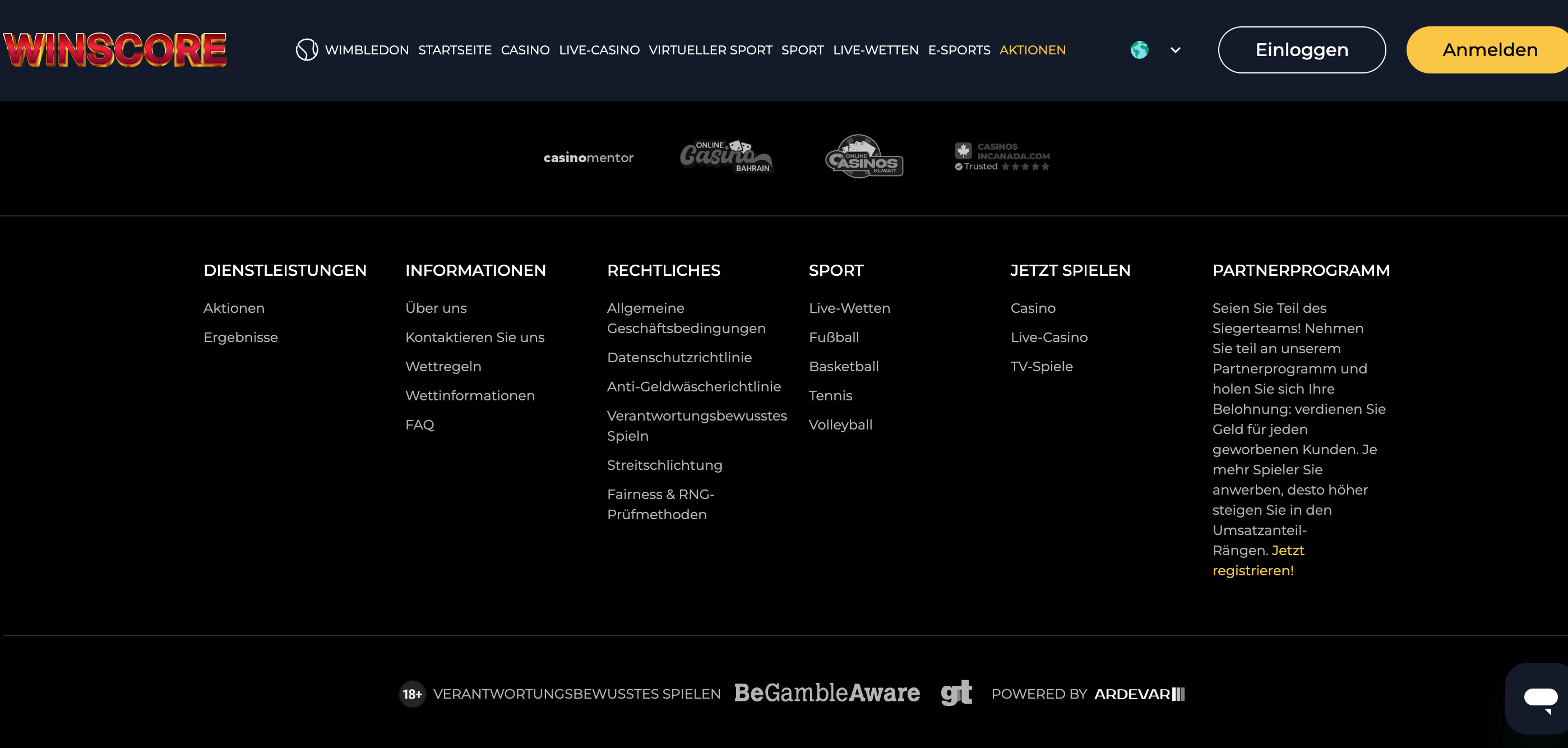
Task: Click the Online Casino Bahrain logo
Action: pyautogui.click(x=725, y=157)
